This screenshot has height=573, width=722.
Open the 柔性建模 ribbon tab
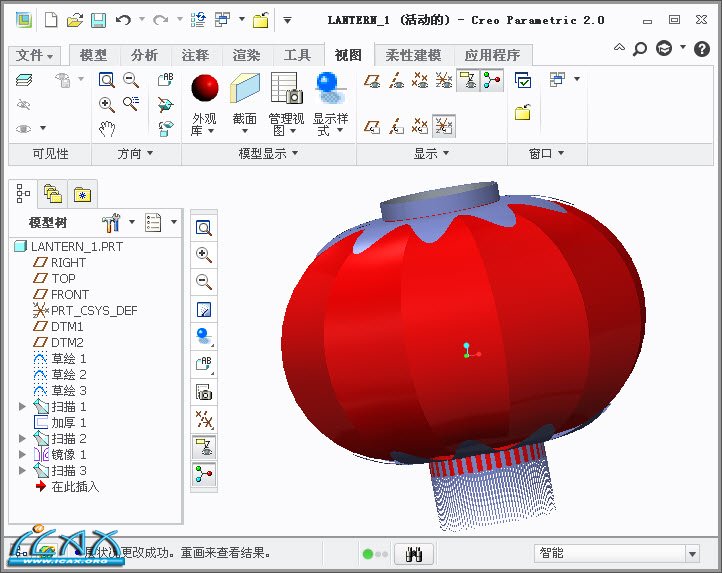414,55
